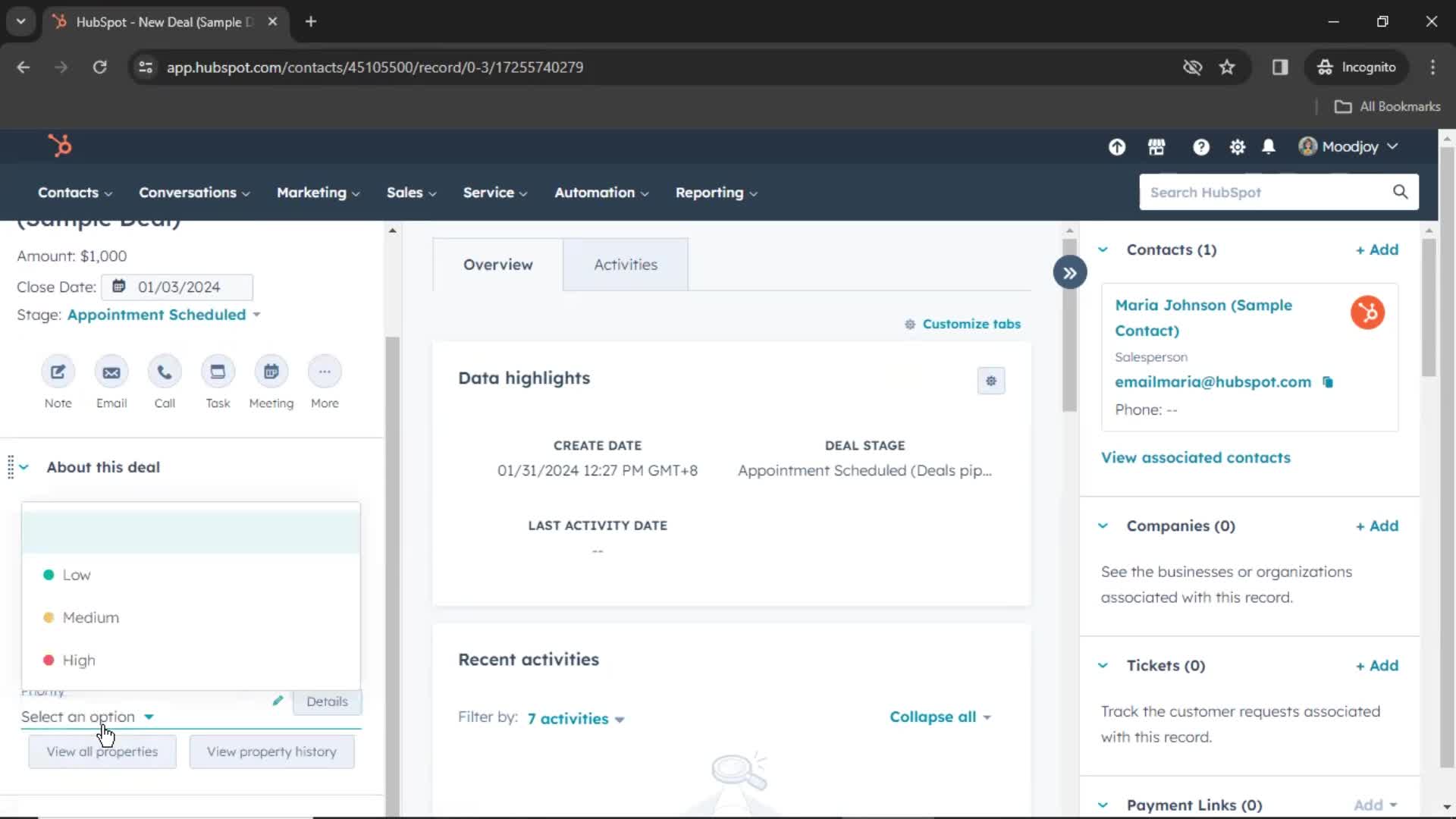Open More actions ellipsis icon

[325, 372]
